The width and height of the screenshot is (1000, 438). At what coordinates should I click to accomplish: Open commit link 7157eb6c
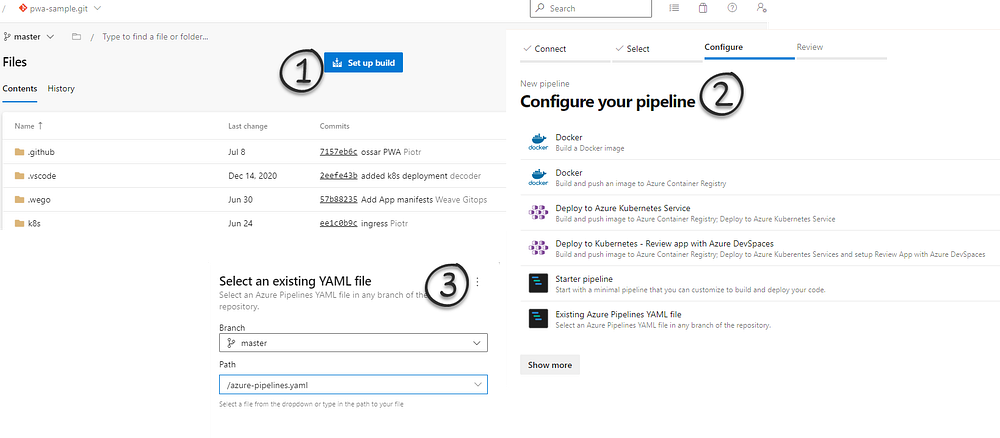pyautogui.click(x=338, y=152)
